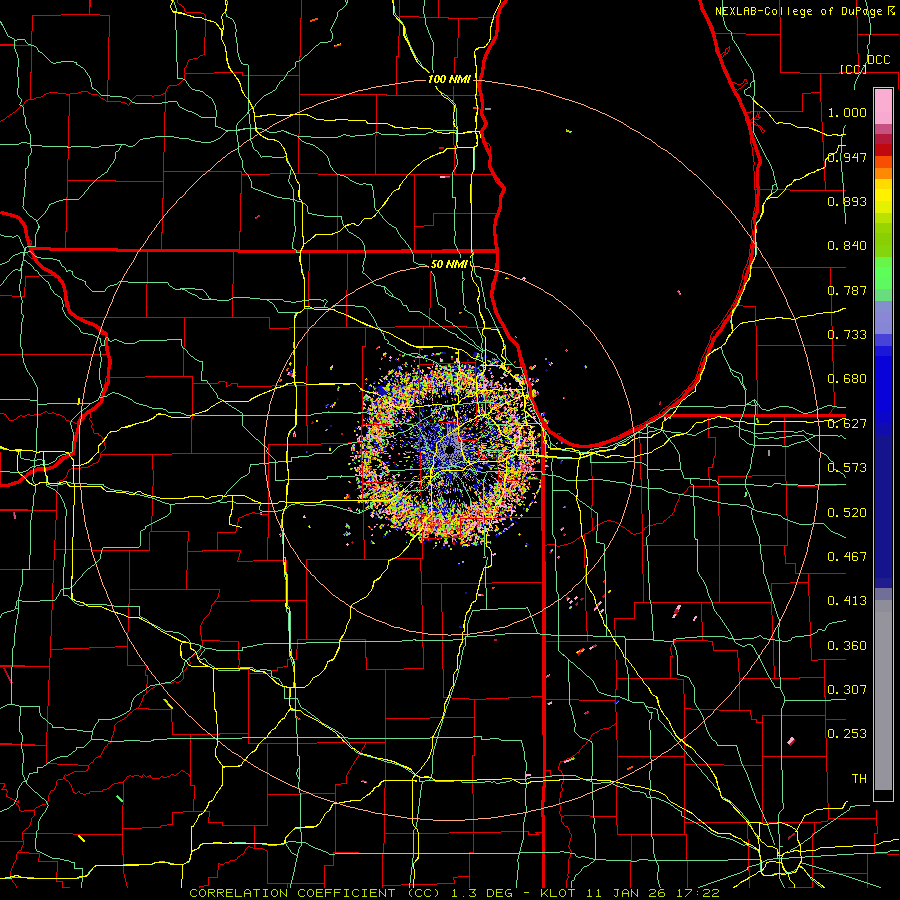This screenshot has height=900, width=900.
Task: Click the 0.360 scale value
Action: pos(847,646)
